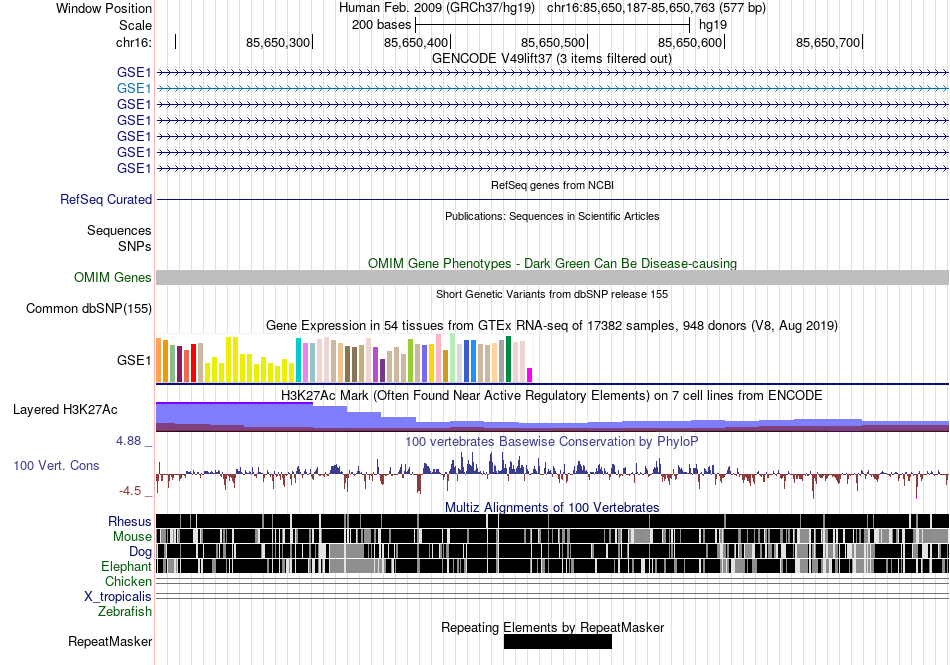Click the hg19 label beside the scale bar
Screen dimensions: 950x665
(x=712, y=25)
